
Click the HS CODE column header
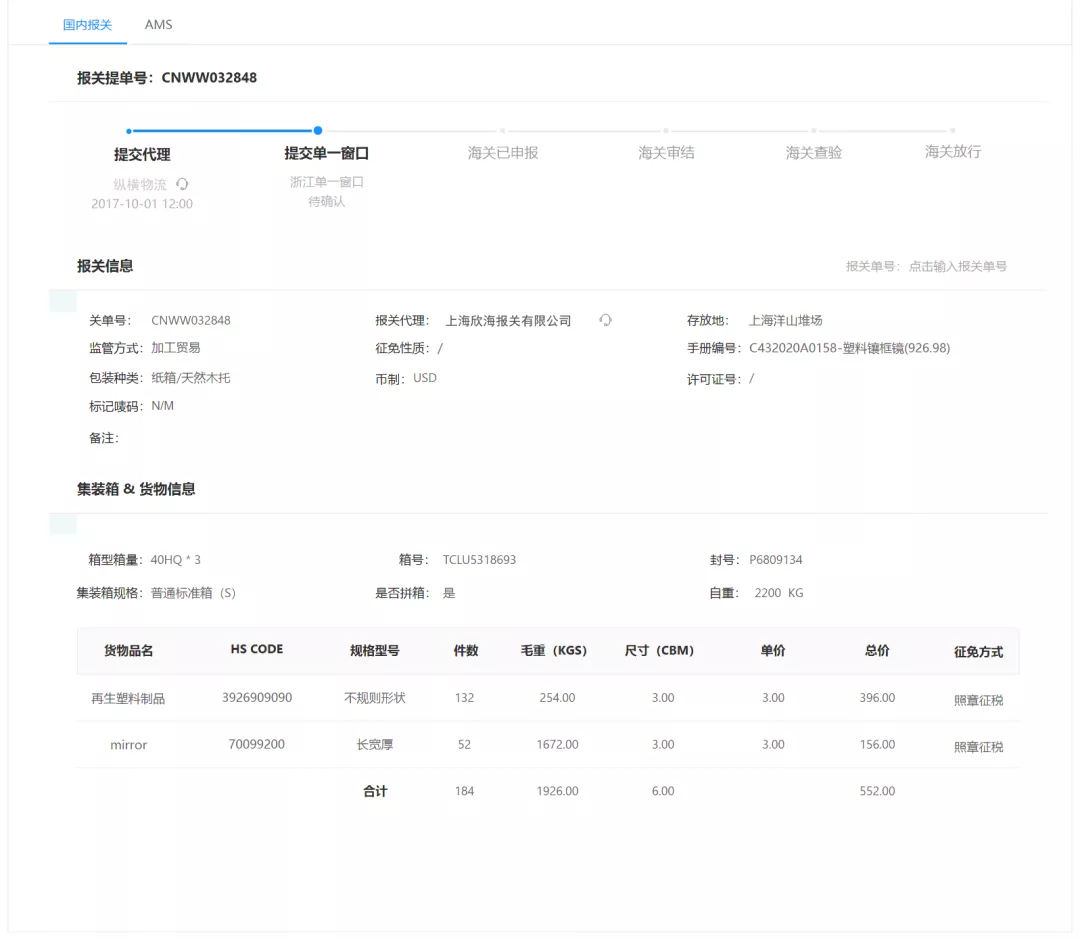click(256, 650)
